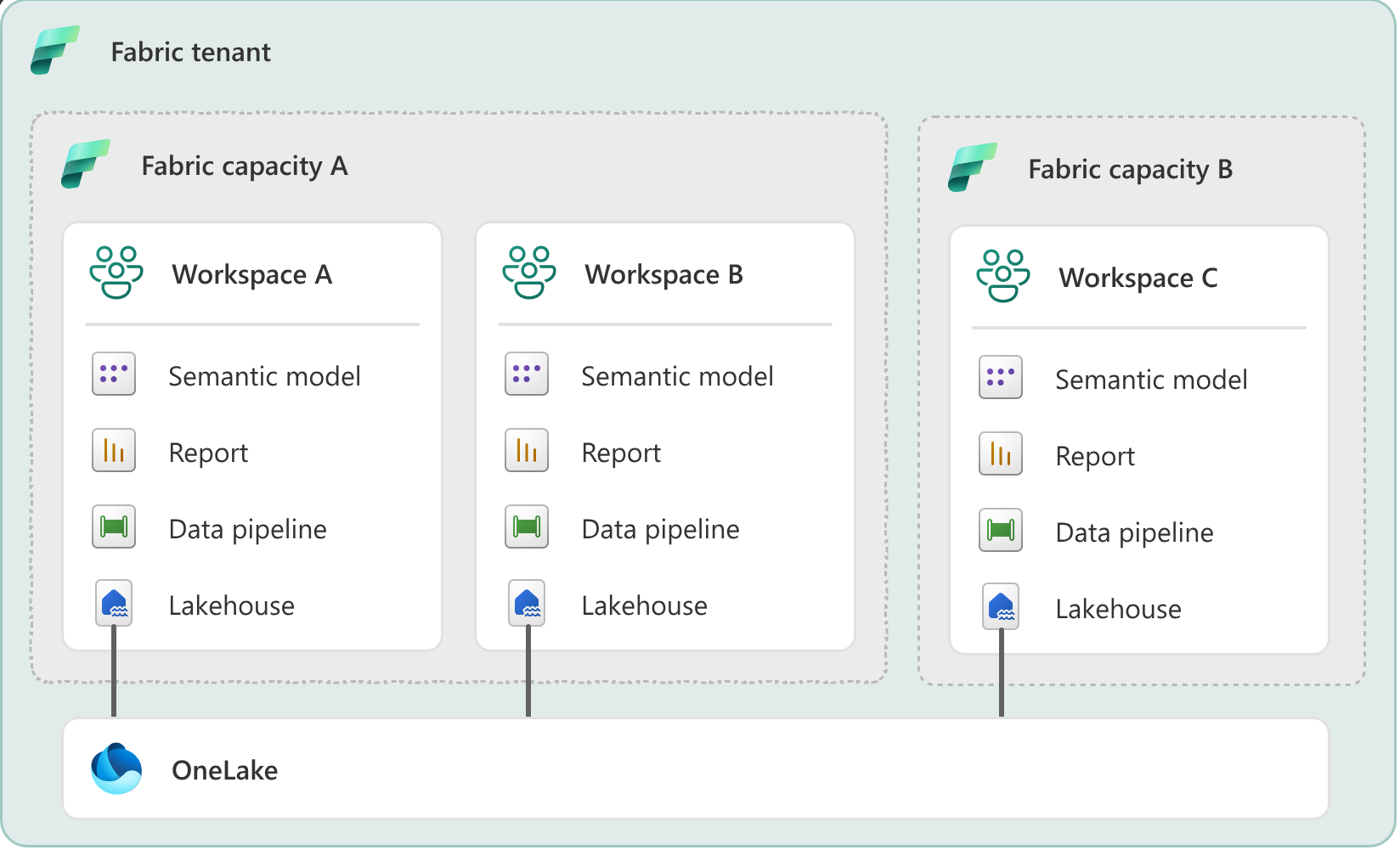
Task: Click the Fabric tenant logo icon
Action: (x=55, y=50)
